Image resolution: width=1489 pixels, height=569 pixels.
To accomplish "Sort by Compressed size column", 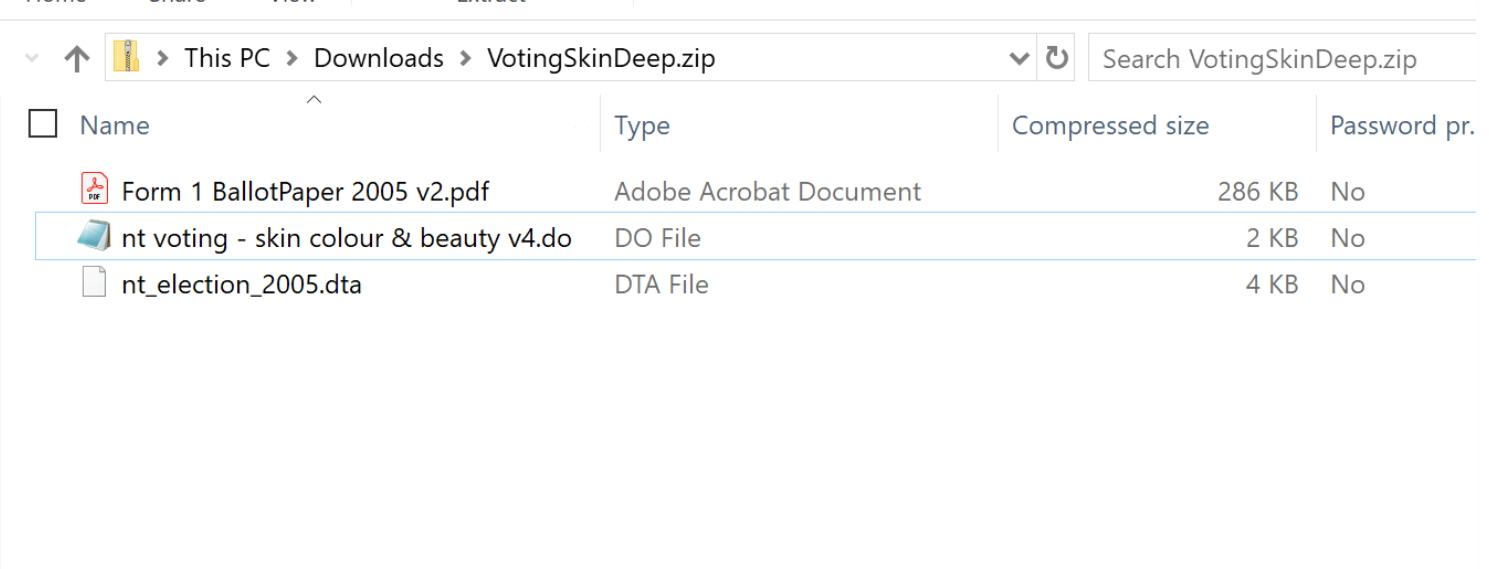I will pyautogui.click(x=1110, y=126).
